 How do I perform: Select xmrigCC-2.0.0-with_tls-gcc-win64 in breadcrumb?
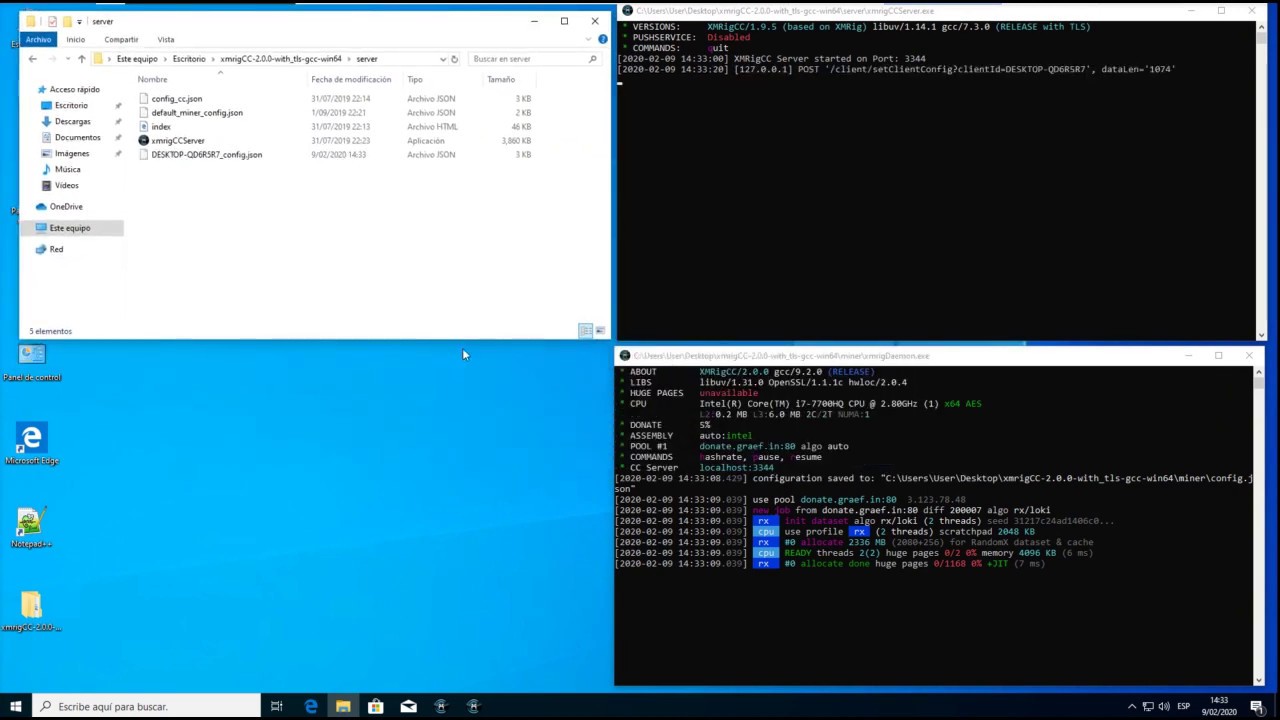(281, 59)
